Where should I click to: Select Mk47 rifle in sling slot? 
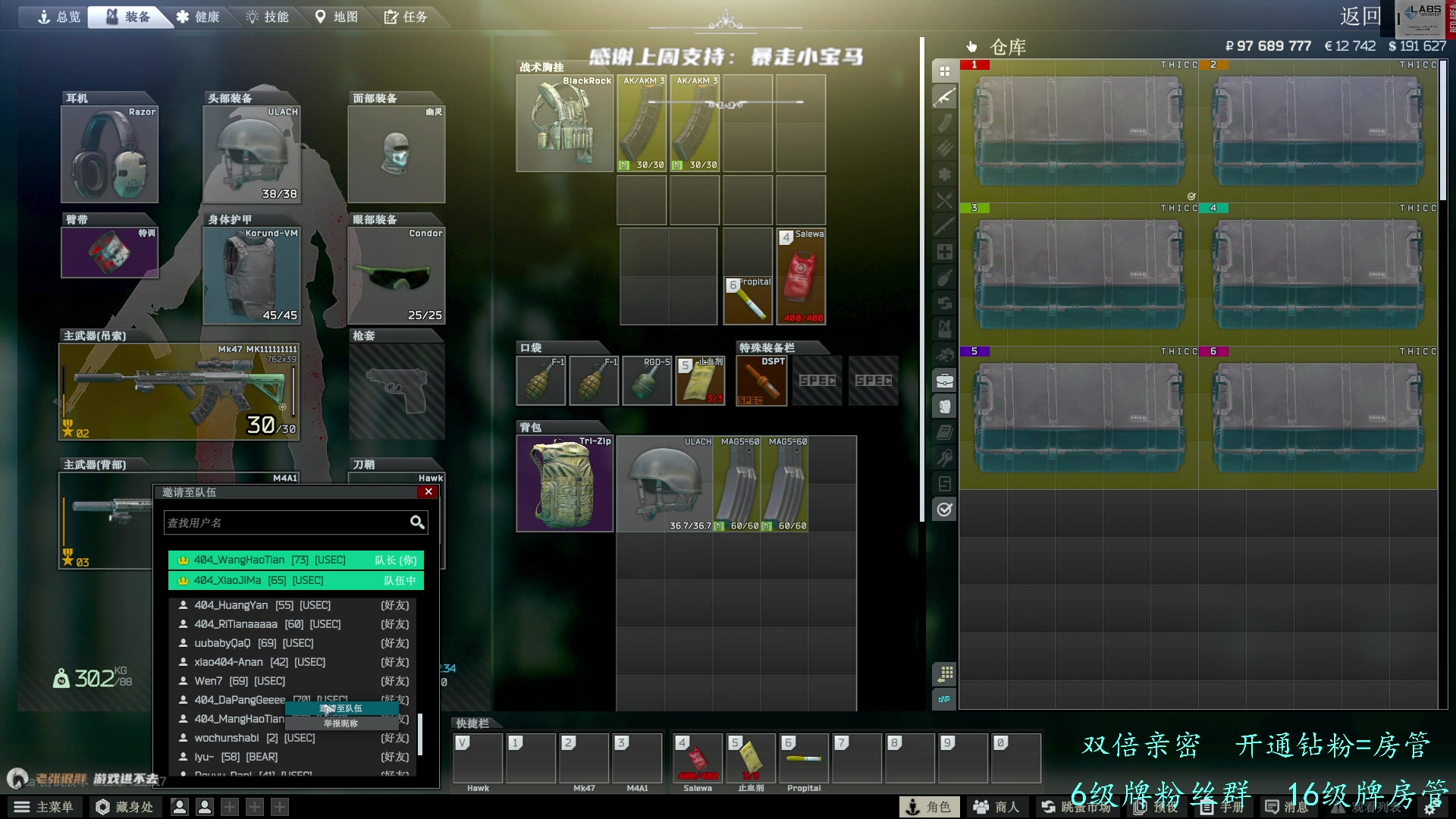(179, 391)
